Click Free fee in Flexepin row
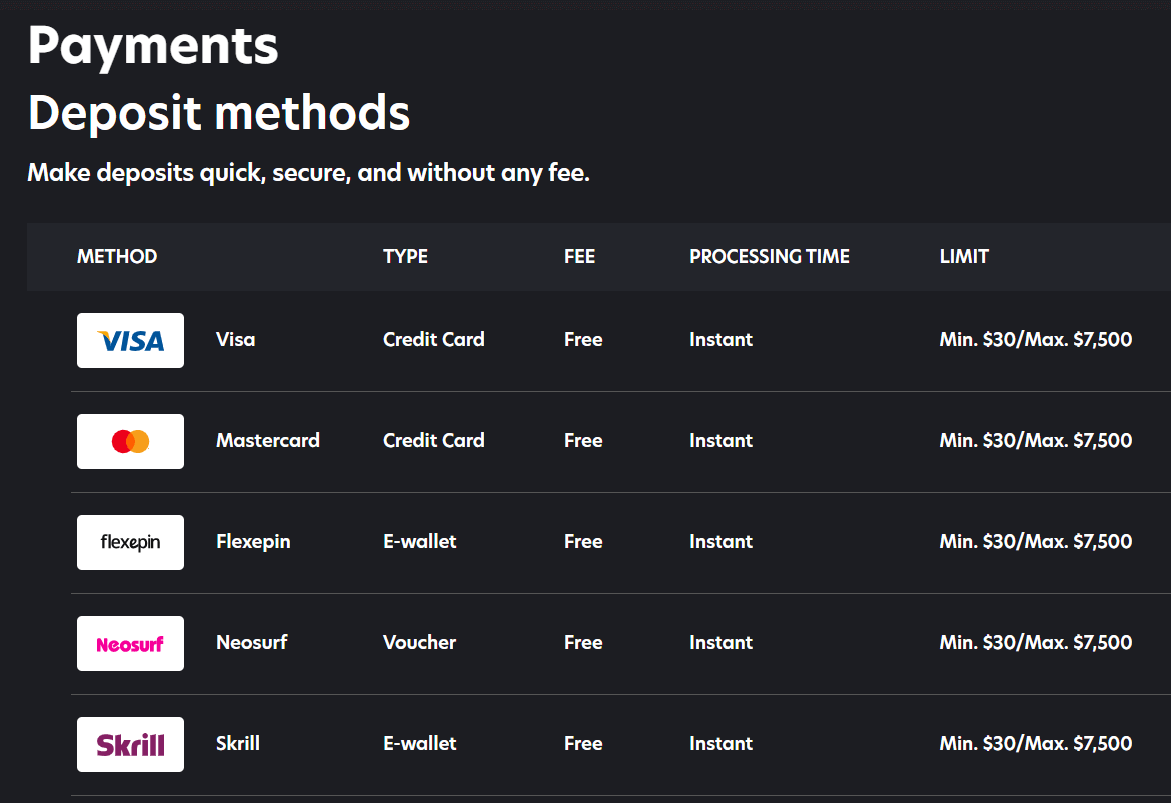Image resolution: width=1171 pixels, height=803 pixels. pos(583,542)
